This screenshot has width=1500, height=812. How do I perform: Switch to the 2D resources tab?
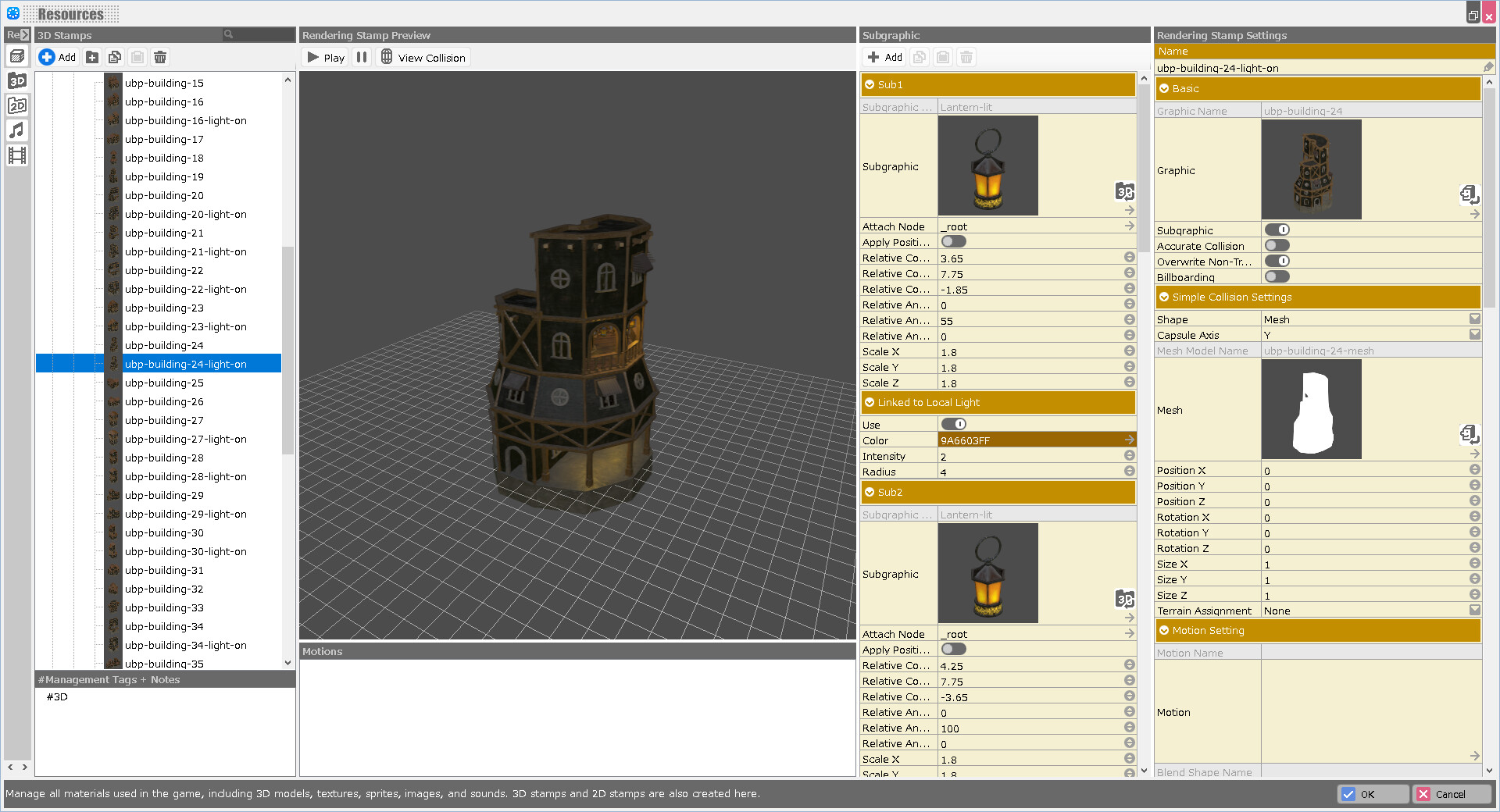coord(16,105)
